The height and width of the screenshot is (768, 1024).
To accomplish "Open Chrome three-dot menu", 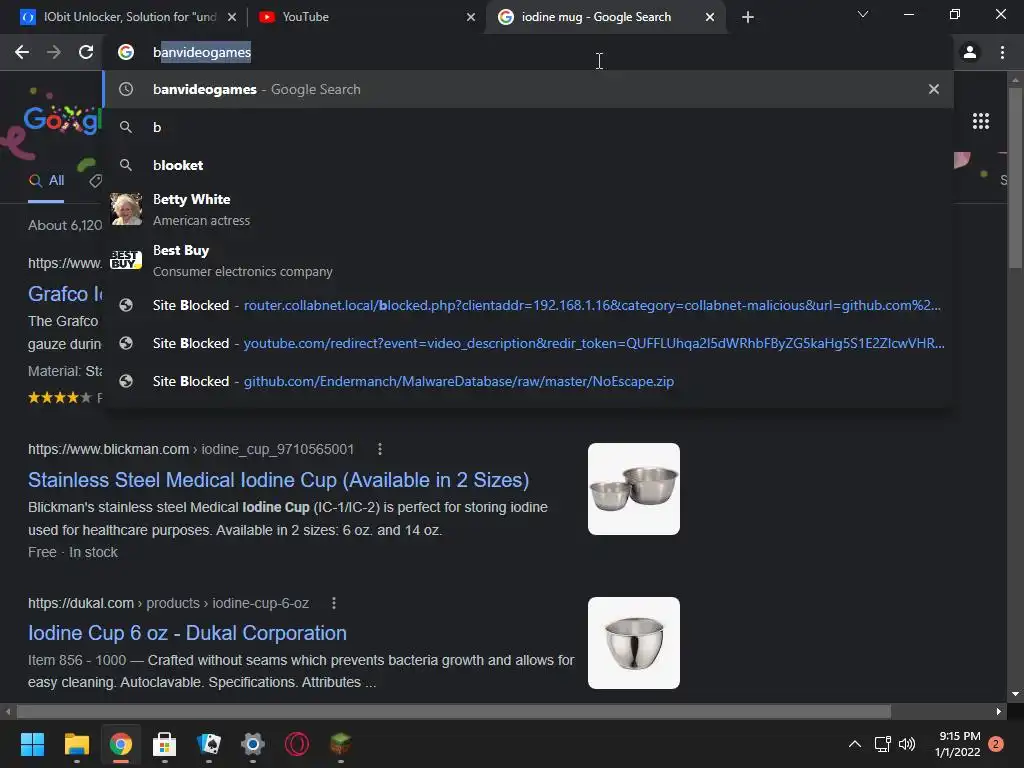I will [x=1002, y=52].
